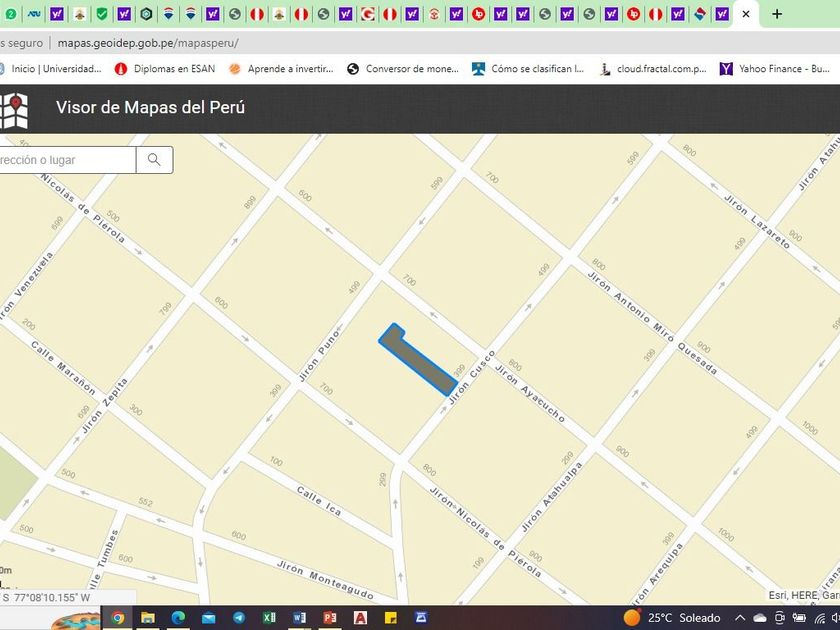Open Telegram from the taskbar
The image size is (840, 630).
239,618
